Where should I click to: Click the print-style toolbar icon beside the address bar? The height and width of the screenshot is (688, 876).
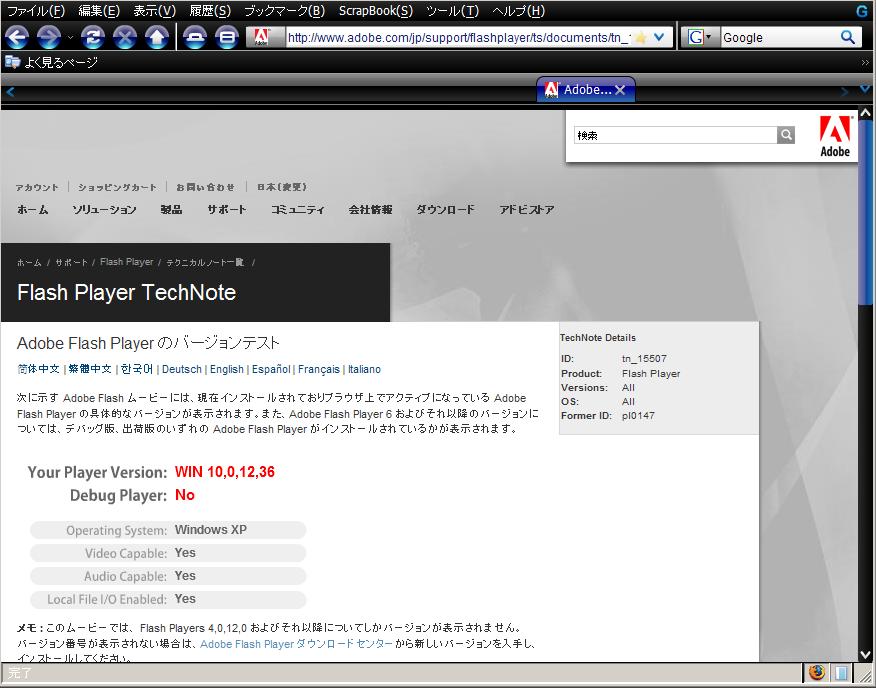click(227, 37)
